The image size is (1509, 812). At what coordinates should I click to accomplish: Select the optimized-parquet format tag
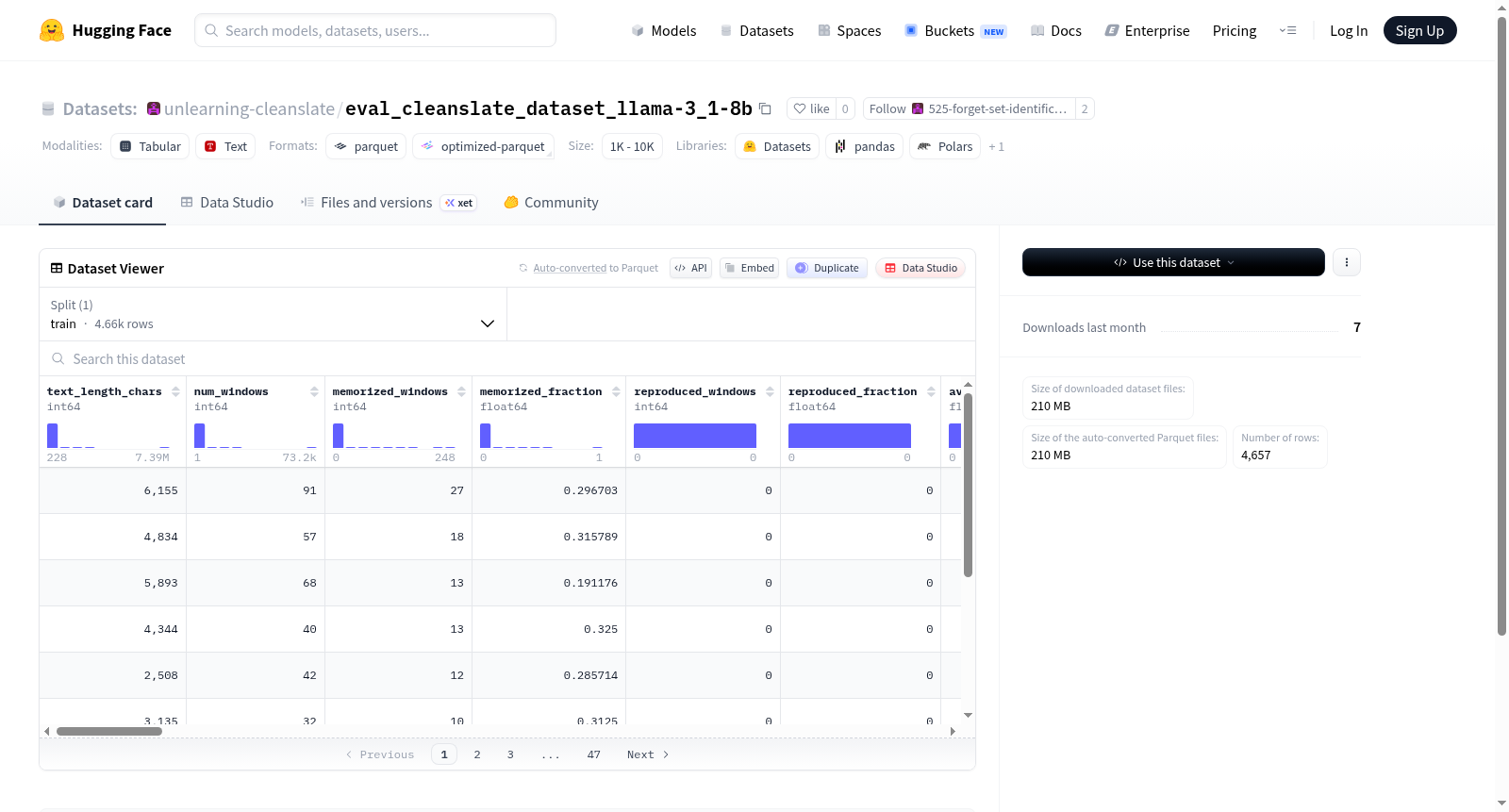coord(483,146)
